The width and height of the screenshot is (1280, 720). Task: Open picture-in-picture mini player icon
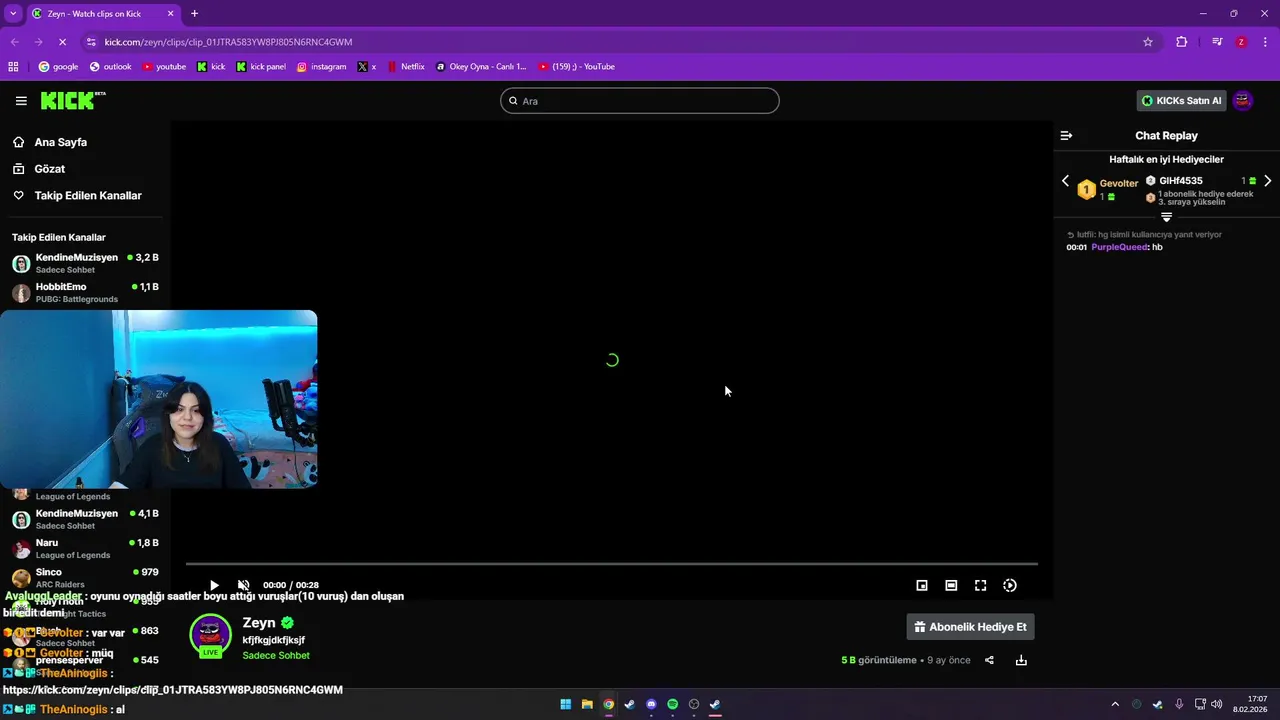[922, 585]
